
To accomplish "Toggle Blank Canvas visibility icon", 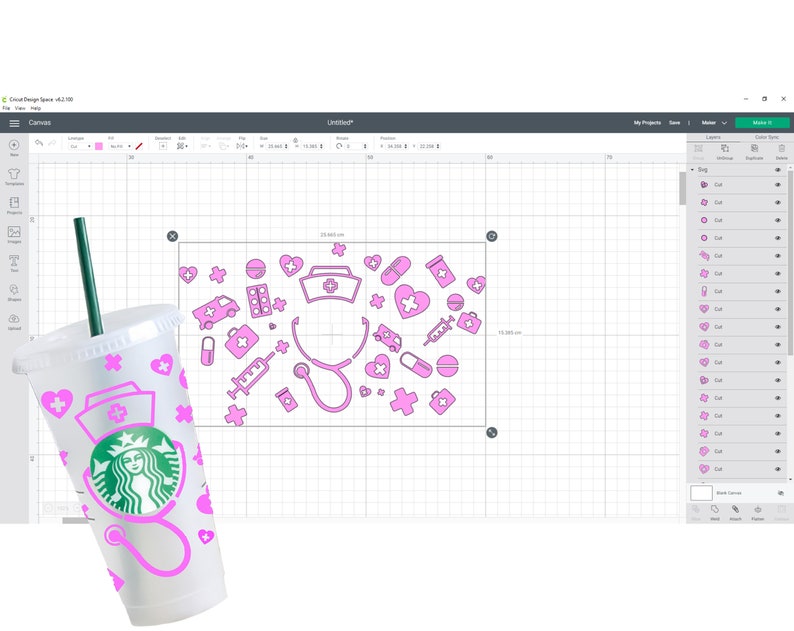I will [x=780, y=493].
